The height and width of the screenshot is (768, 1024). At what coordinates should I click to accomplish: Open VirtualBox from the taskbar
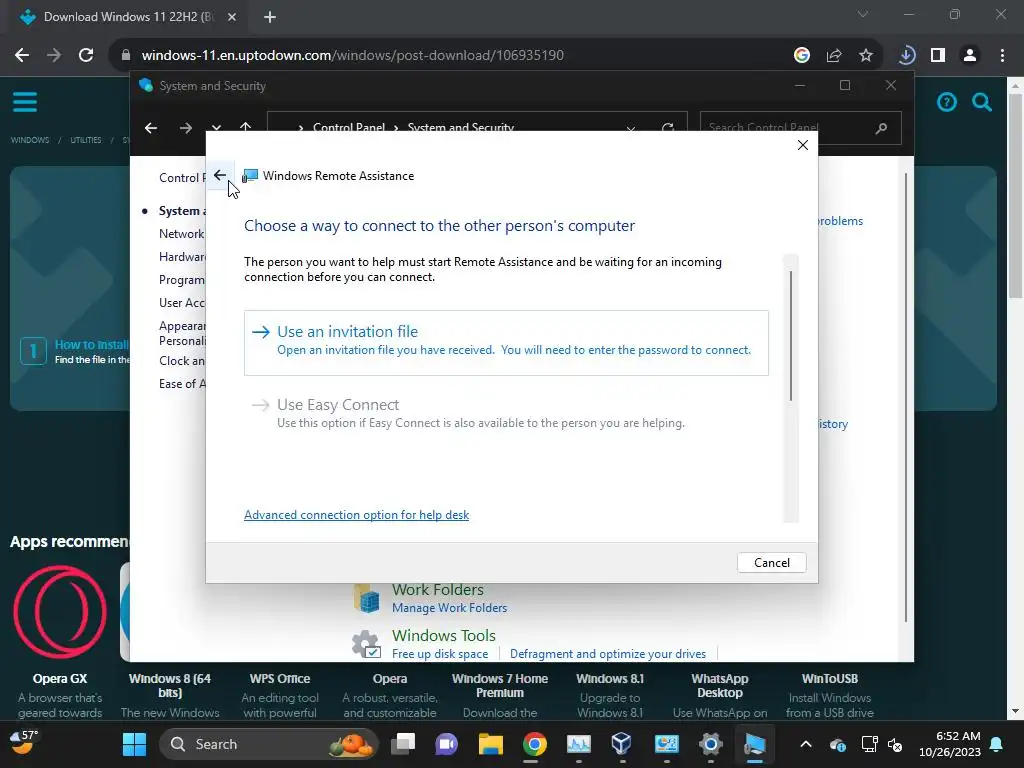click(x=622, y=744)
